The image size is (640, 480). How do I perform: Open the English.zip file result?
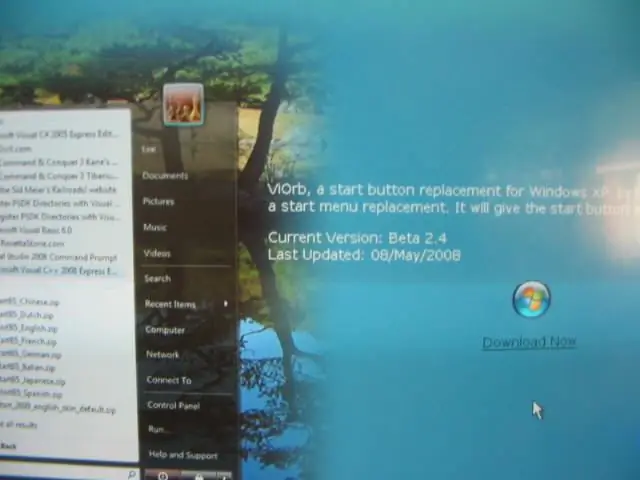coord(29,328)
